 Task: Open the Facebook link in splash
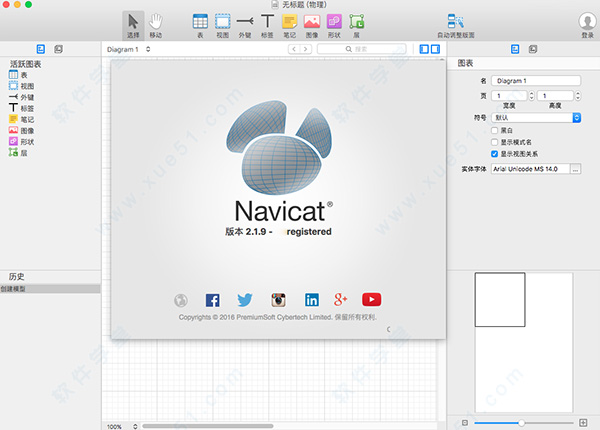(212, 300)
